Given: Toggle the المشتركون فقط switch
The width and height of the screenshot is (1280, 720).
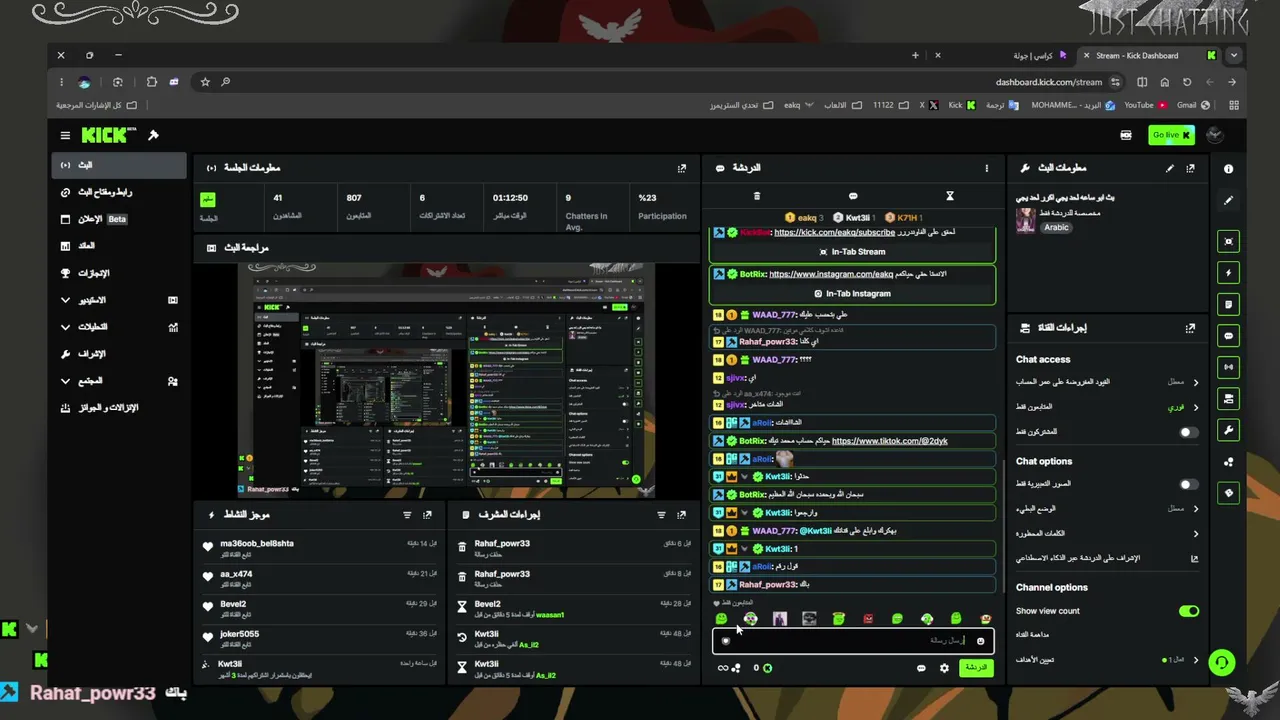Looking at the screenshot, I should [1188, 432].
